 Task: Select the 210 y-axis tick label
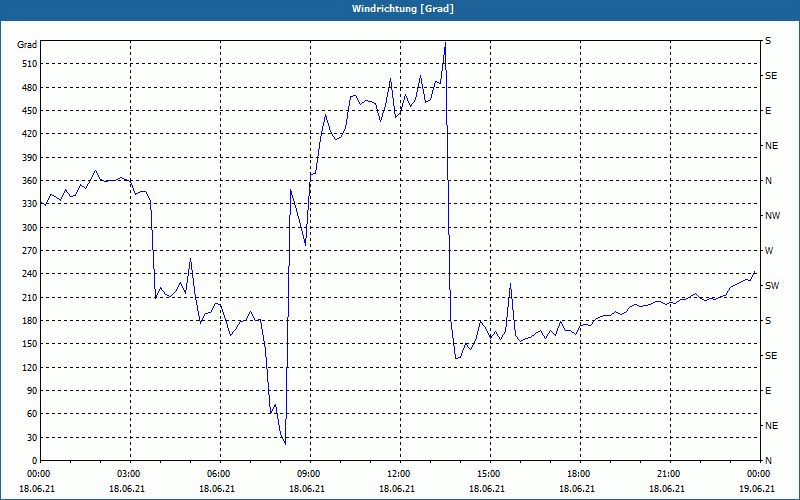click(30, 297)
